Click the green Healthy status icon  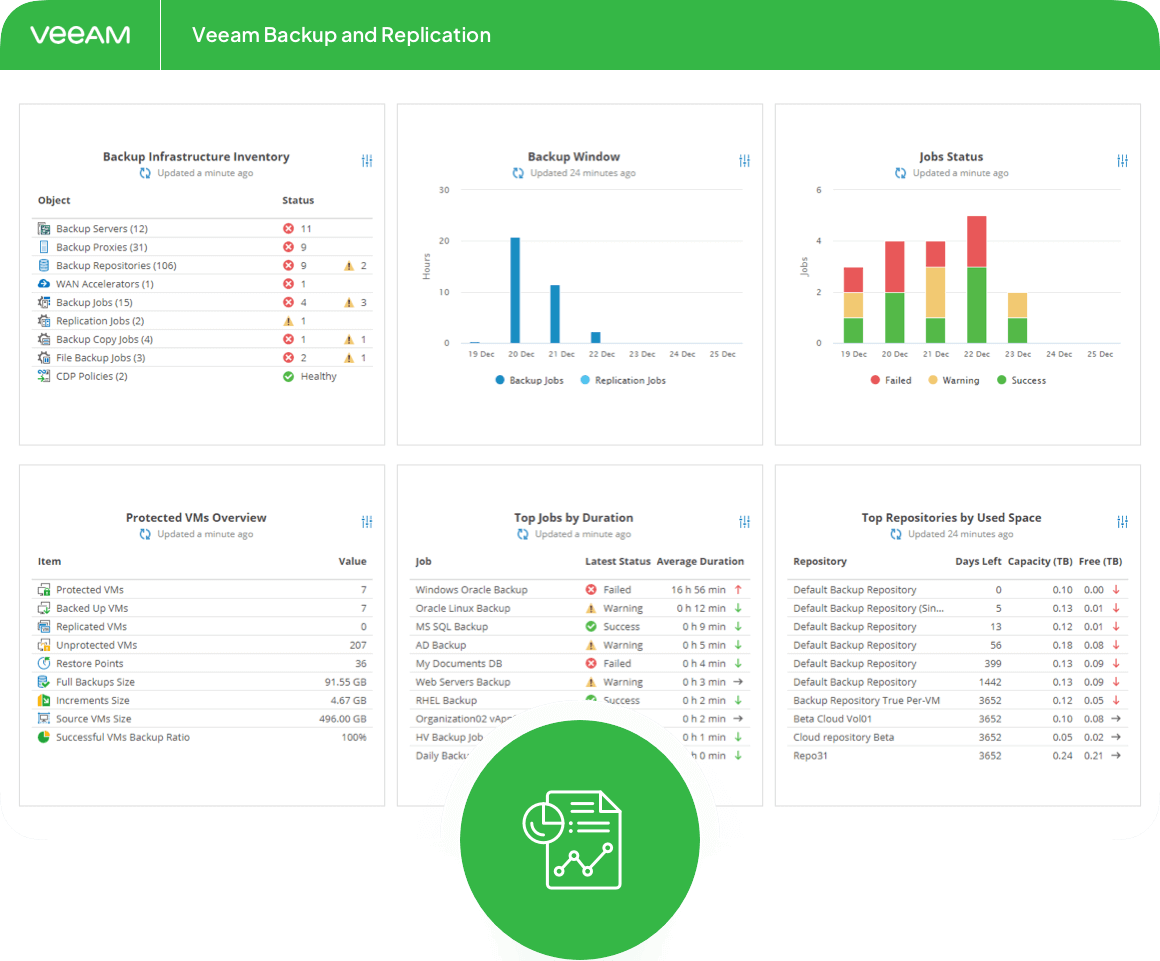click(x=289, y=376)
